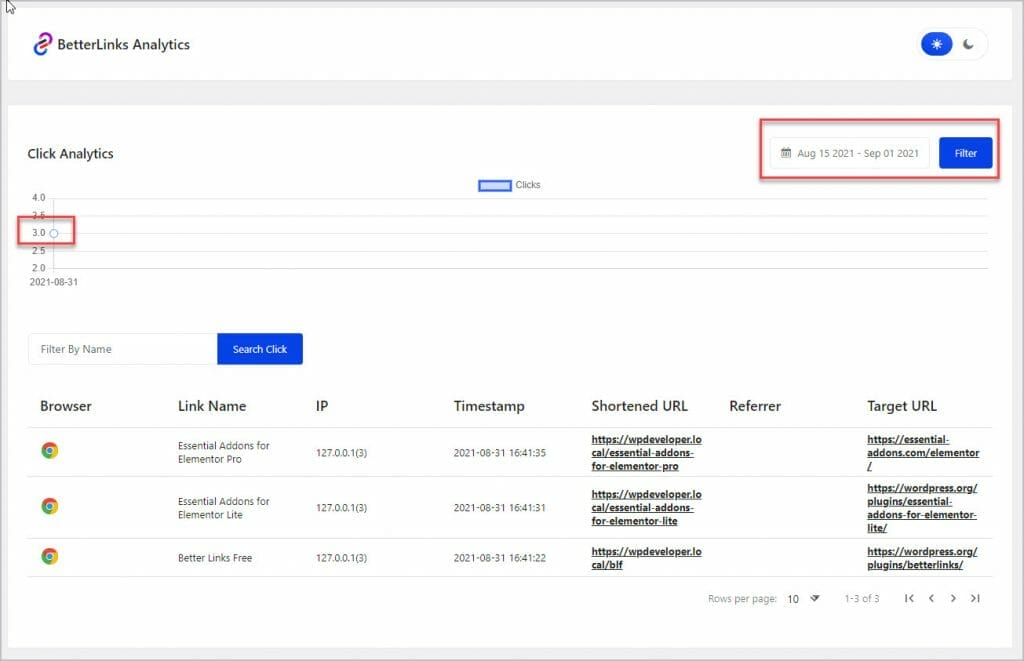Click Chrome icon in Better Links Free row
This screenshot has width=1024, height=661.
[x=50, y=556]
